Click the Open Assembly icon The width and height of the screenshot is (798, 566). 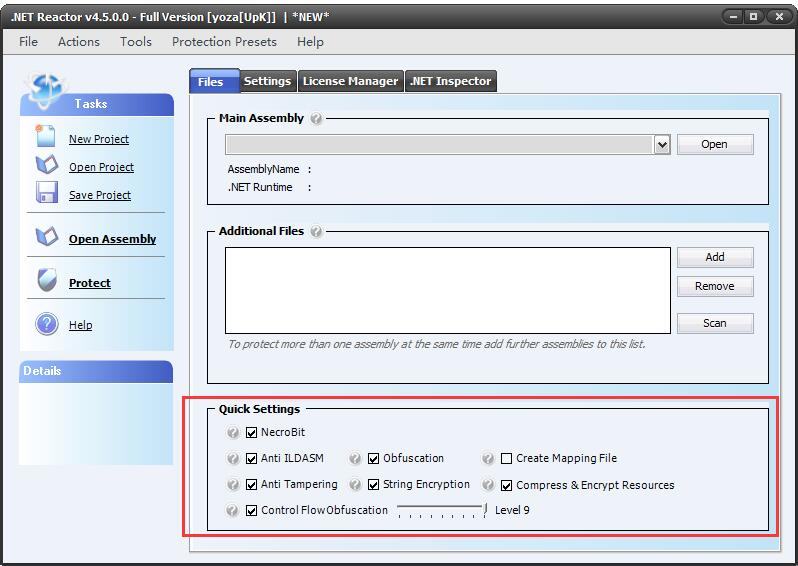(47, 237)
